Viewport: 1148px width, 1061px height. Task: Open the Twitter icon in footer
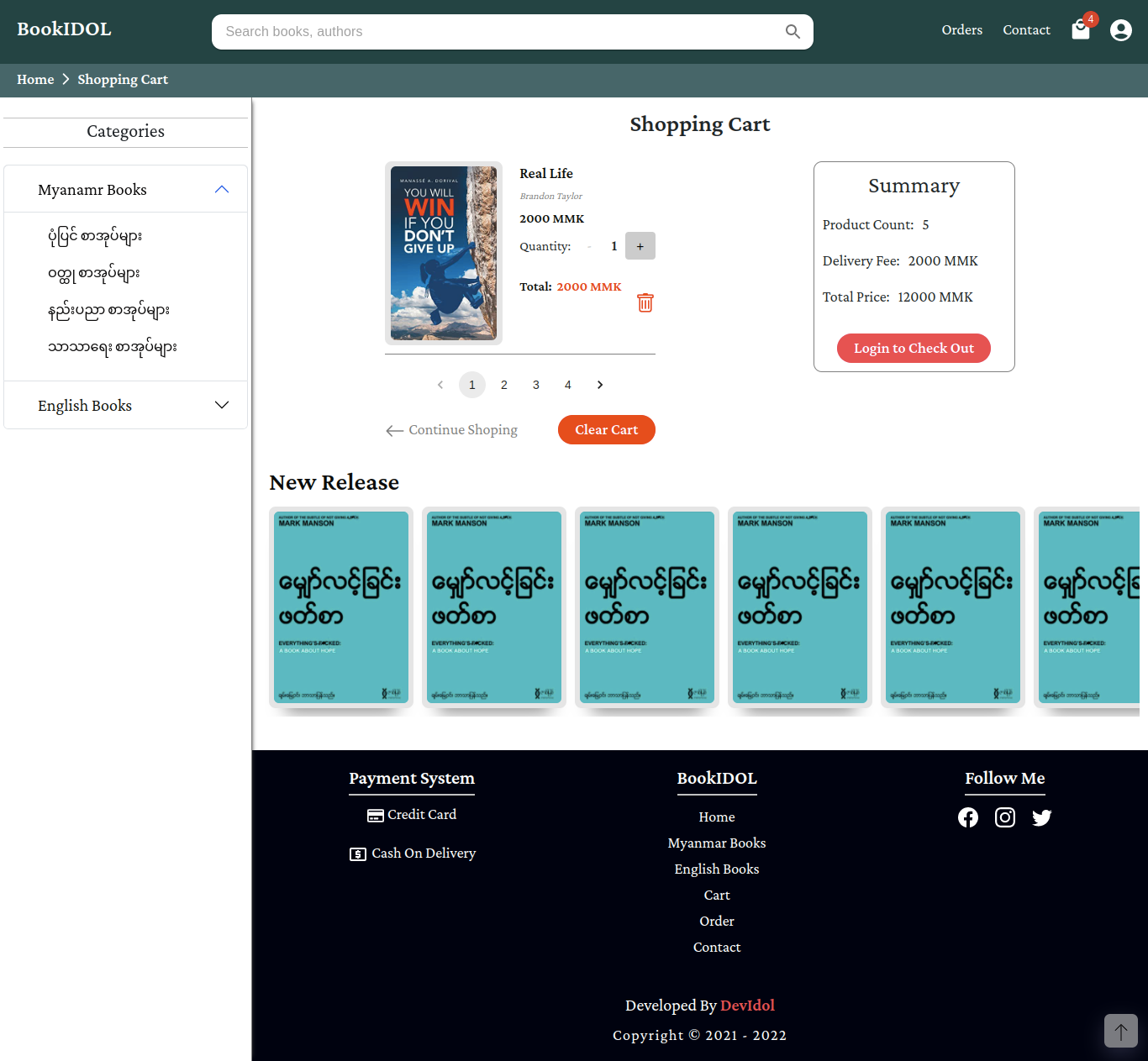tap(1042, 817)
